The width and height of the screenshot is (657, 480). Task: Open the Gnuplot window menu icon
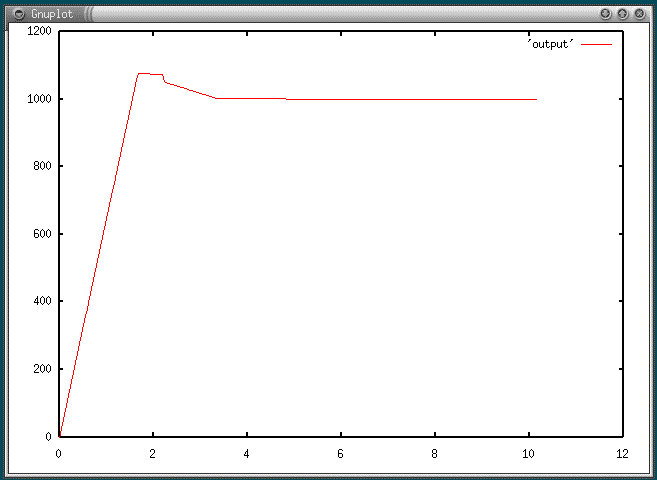click(19, 14)
